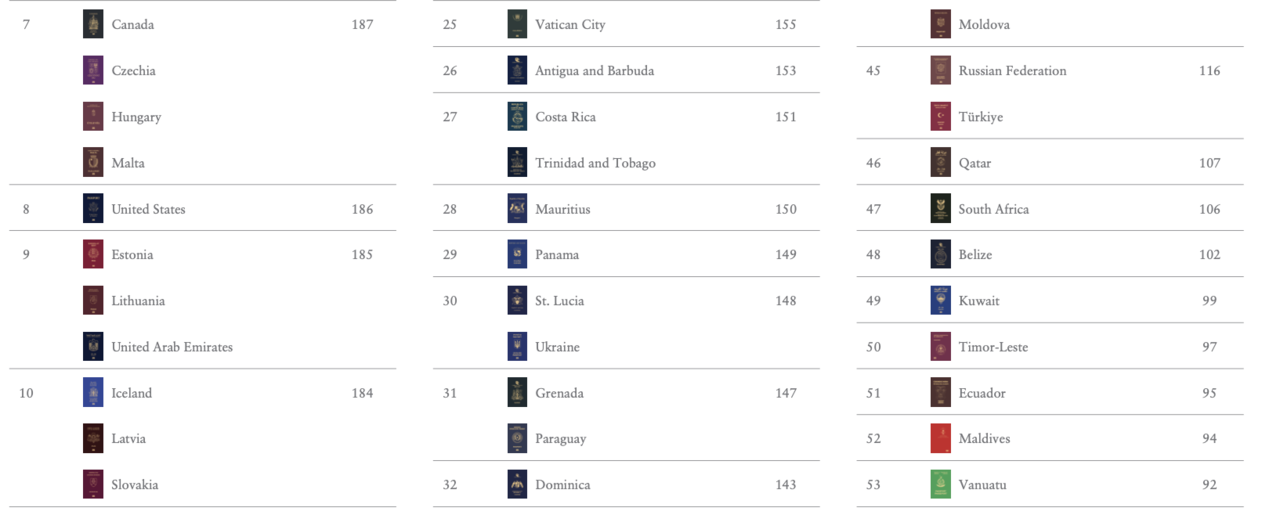Click the Antigua and Barbuda text
1280x515 pixels.
[x=594, y=71]
